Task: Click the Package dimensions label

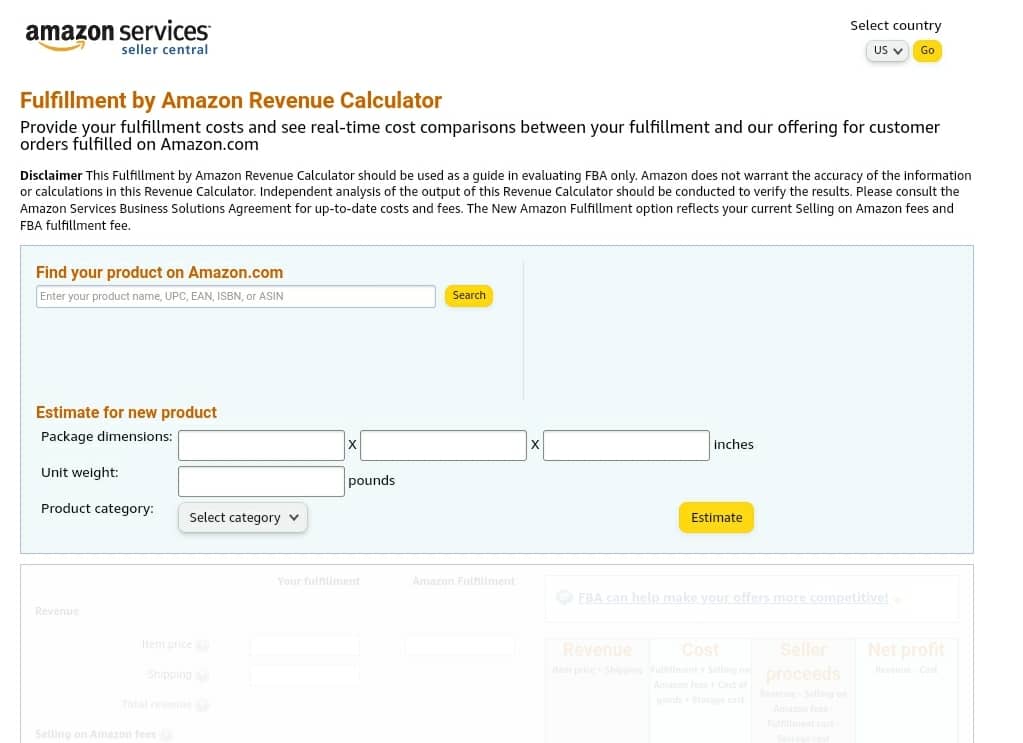Action: point(106,436)
